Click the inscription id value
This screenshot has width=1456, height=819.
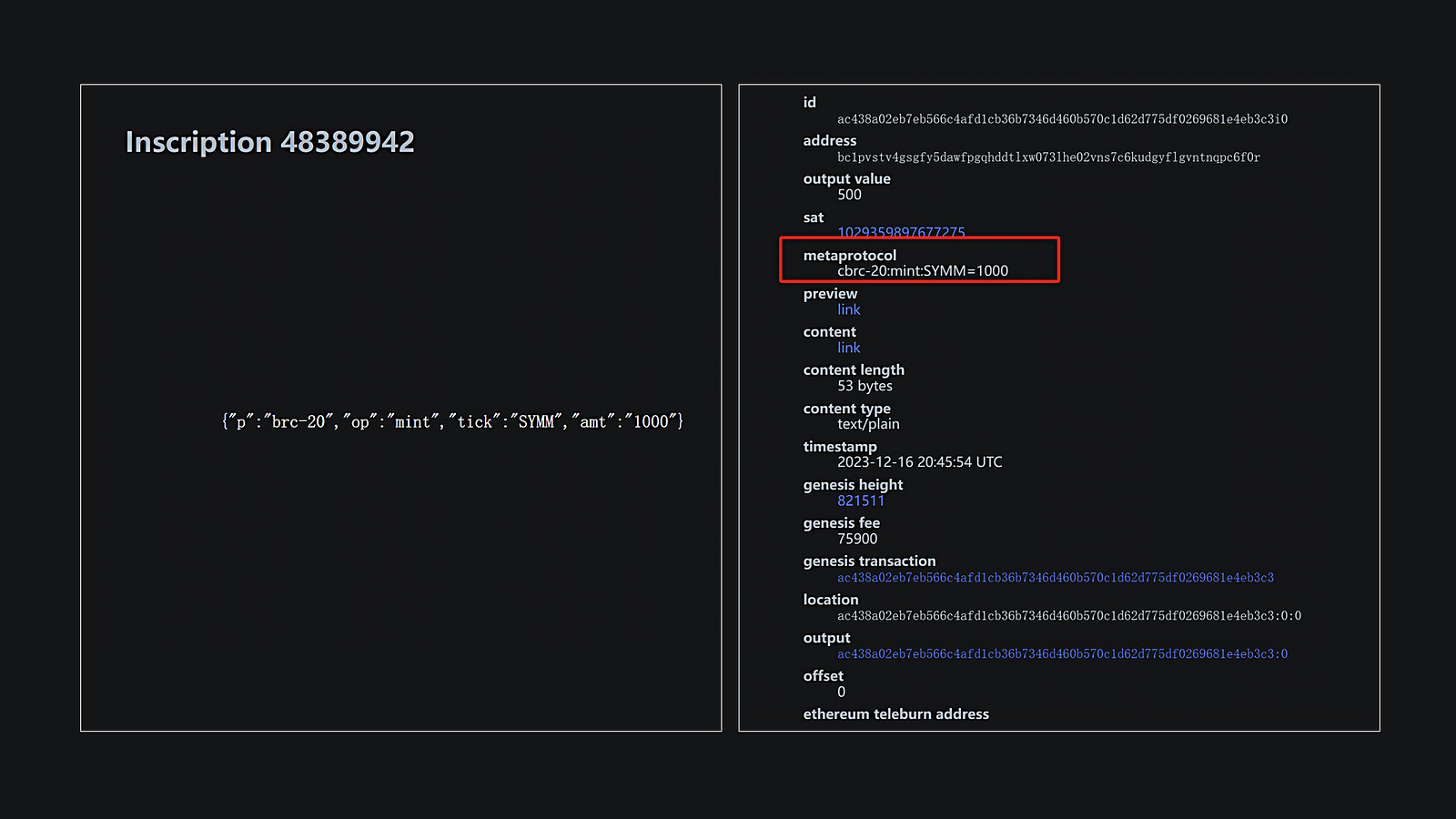click(x=1062, y=119)
